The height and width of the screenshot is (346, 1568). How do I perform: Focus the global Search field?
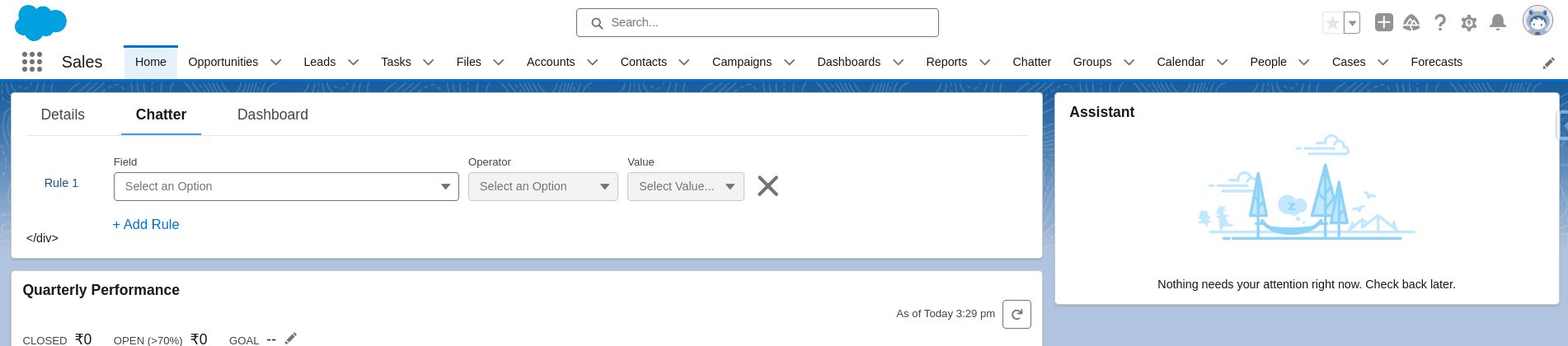click(x=758, y=22)
